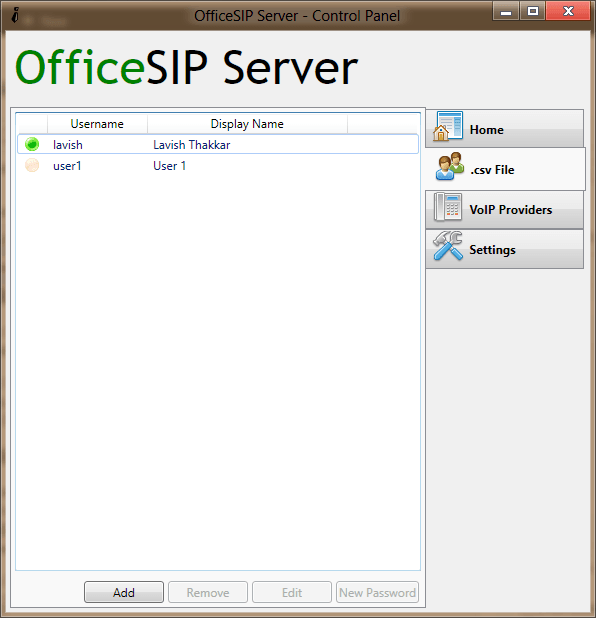The height and width of the screenshot is (618, 596).
Task: Click green online status icon for lavish
Action: tap(32, 144)
